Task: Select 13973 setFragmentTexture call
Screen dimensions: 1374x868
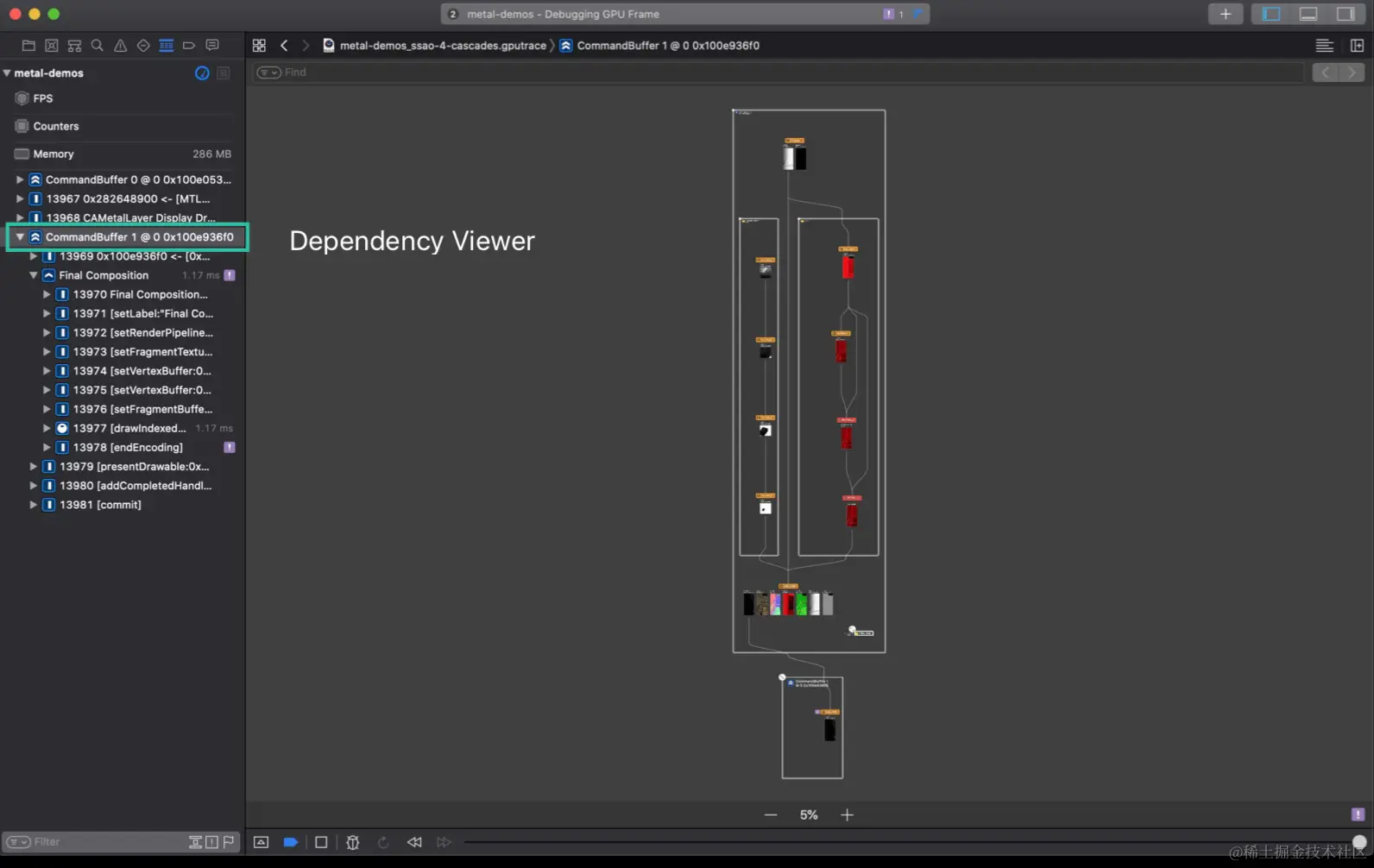Action: [142, 352]
